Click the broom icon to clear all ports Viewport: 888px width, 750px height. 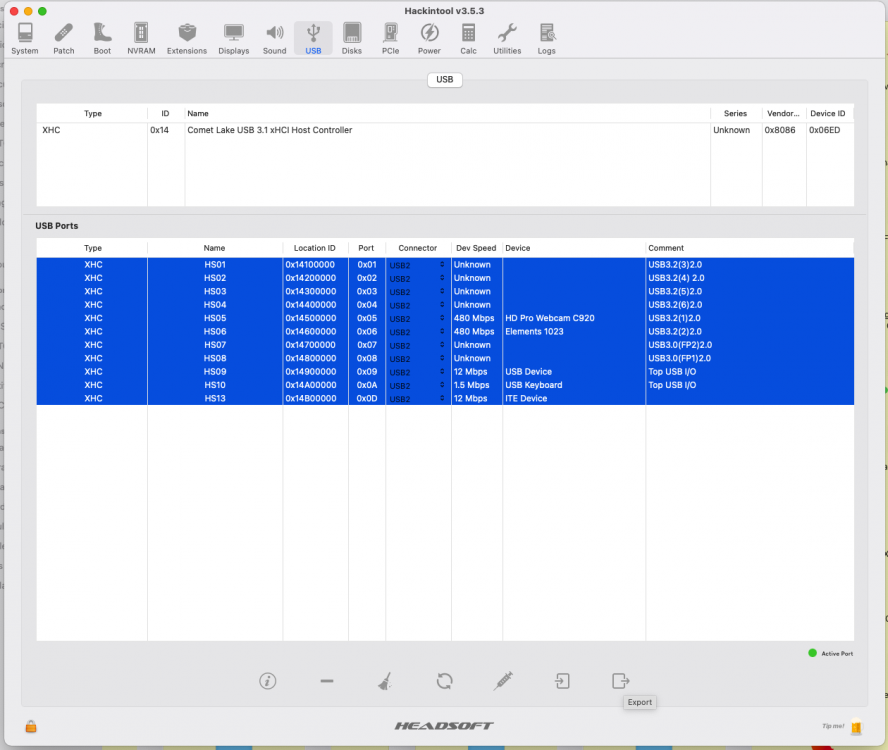point(386,681)
